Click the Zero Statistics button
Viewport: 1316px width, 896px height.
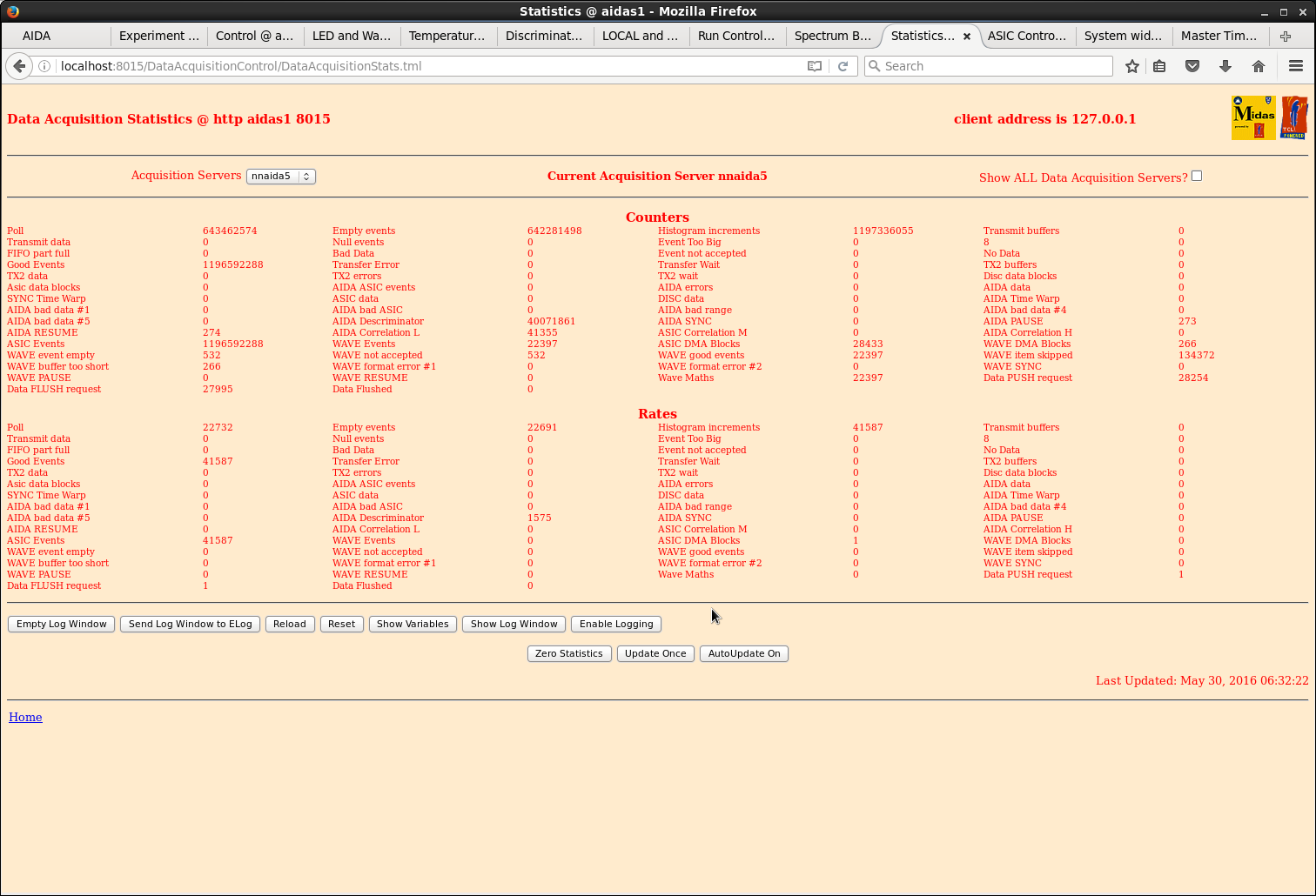569,653
